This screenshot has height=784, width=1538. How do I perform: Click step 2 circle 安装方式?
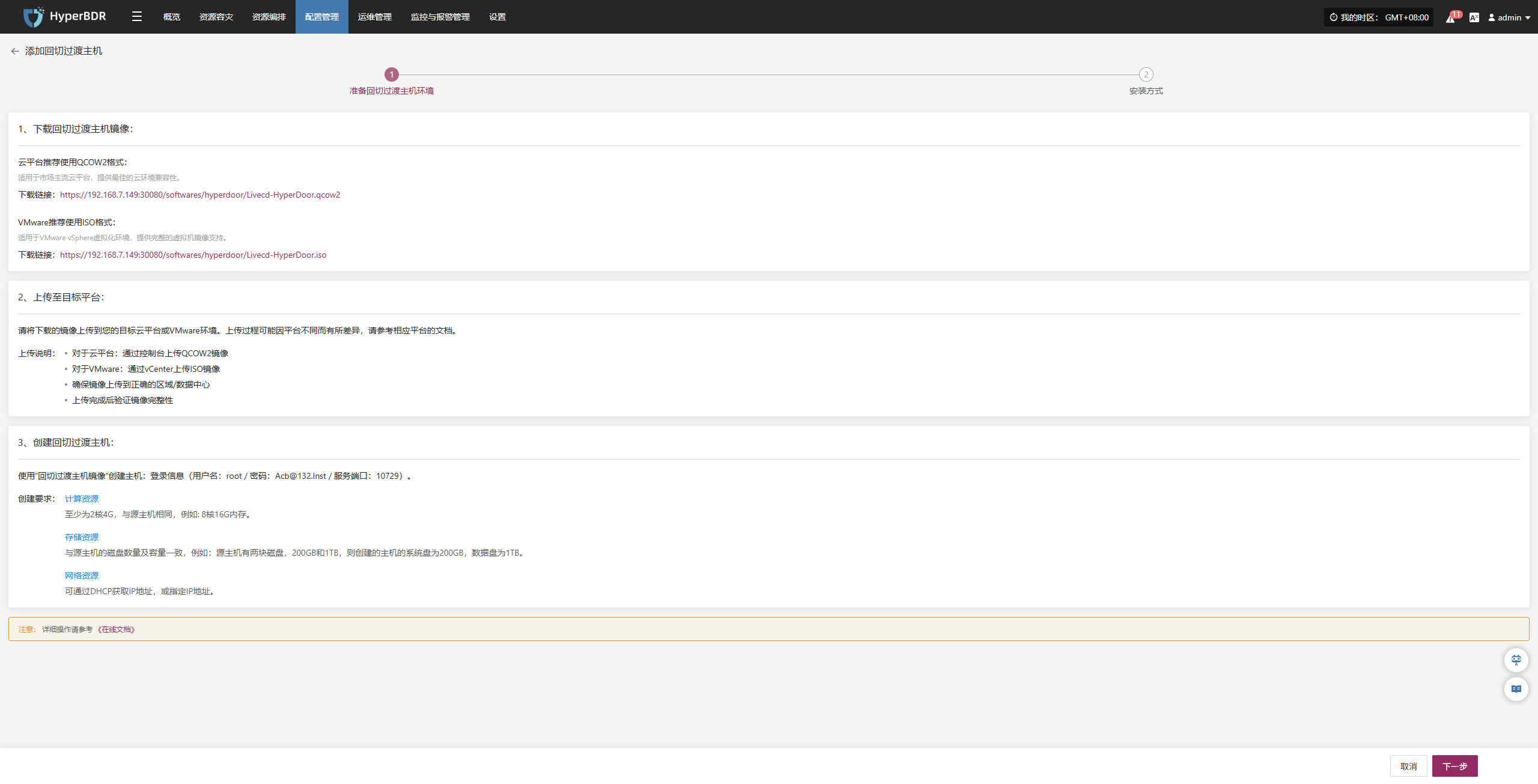[1146, 74]
